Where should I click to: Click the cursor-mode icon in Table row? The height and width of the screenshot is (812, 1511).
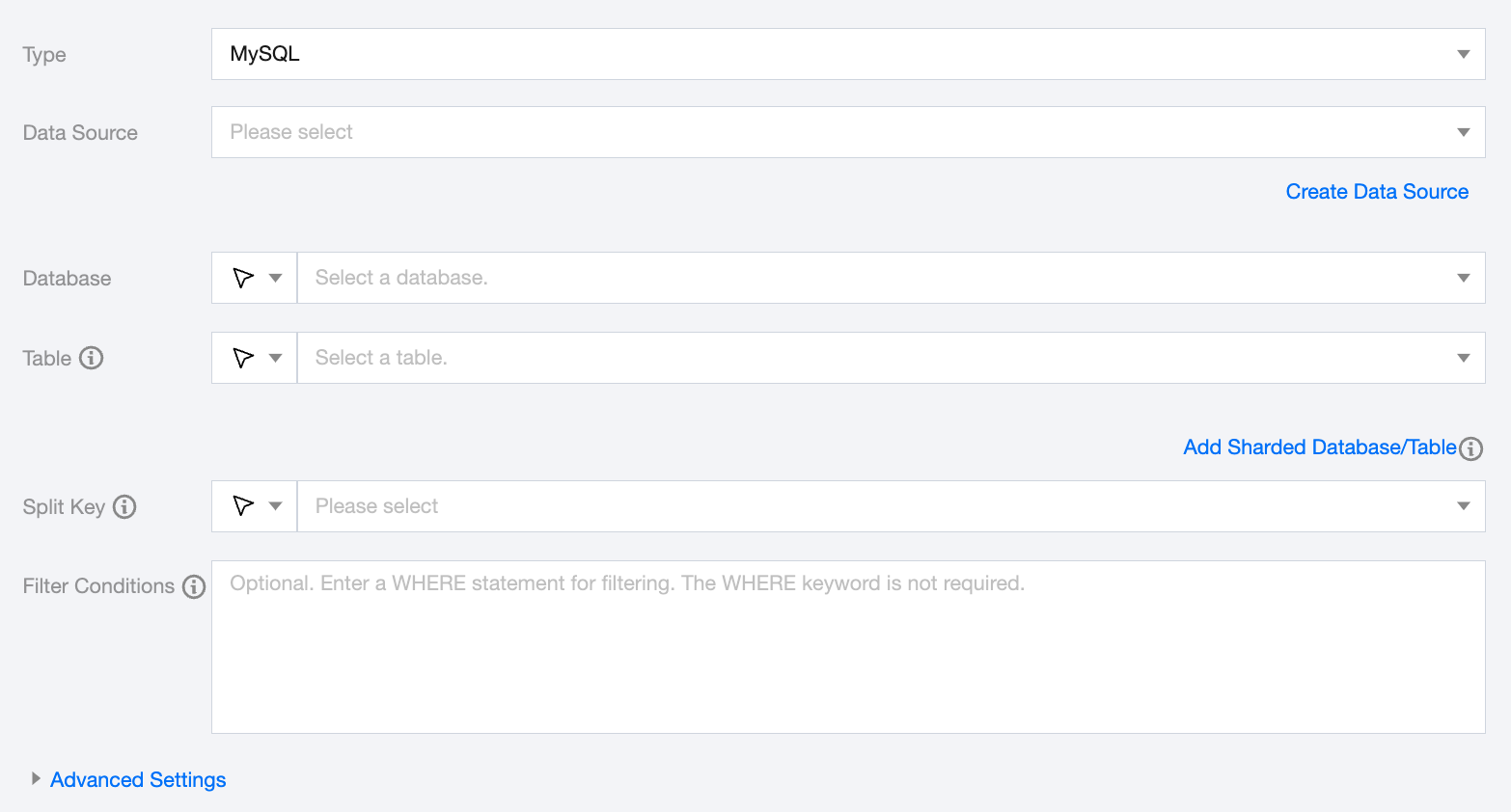[243, 358]
